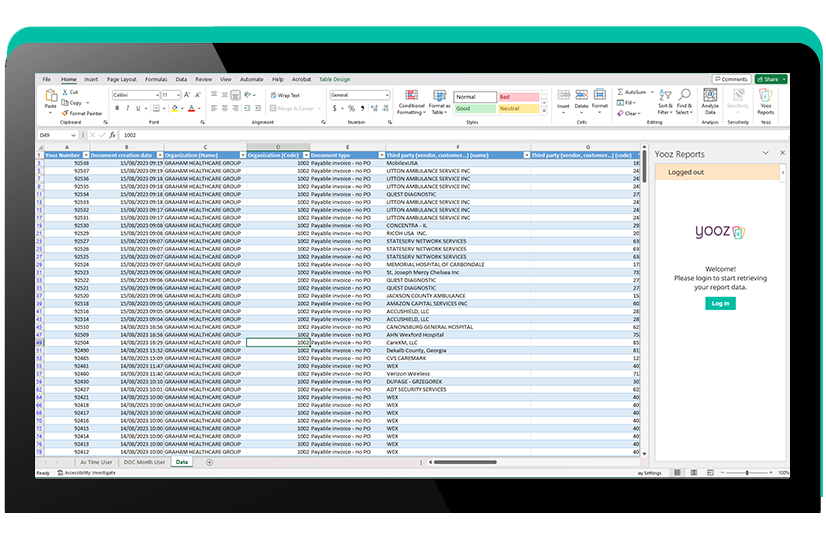Image resolution: width=826 pixels, height=541 pixels.
Task: Increase indent in Alignment group
Action: [258, 108]
